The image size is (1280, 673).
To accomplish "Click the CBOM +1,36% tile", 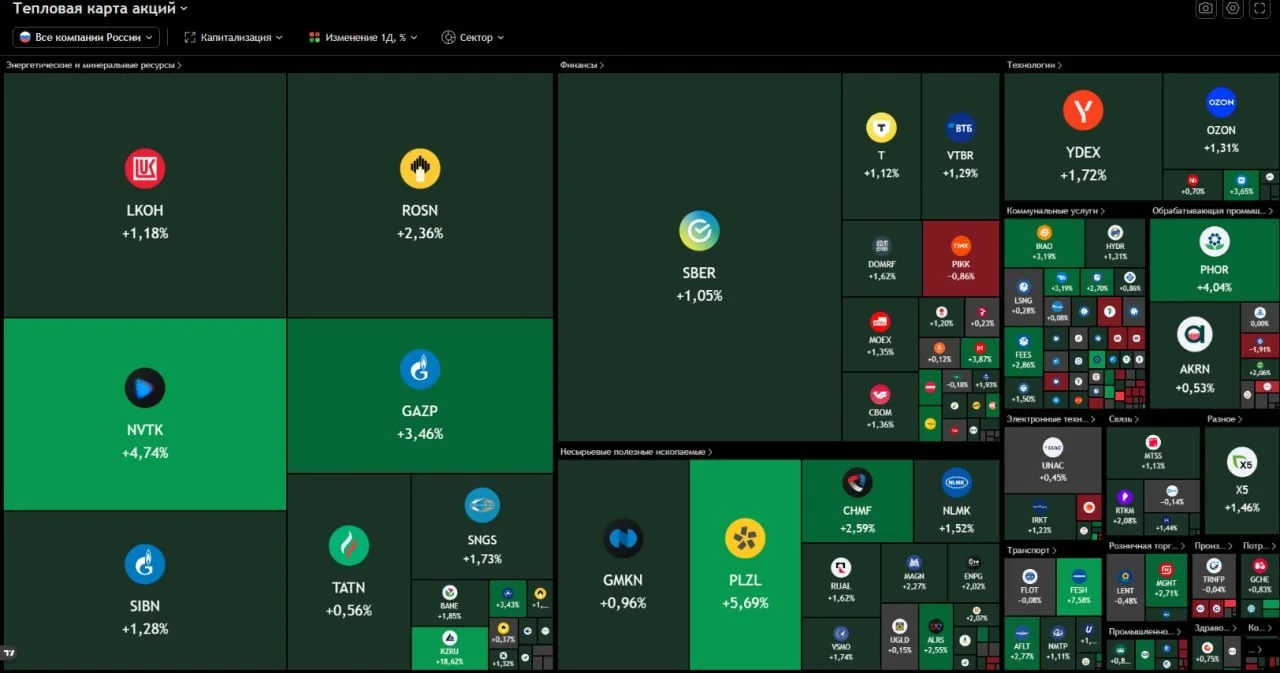I will [x=880, y=407].
